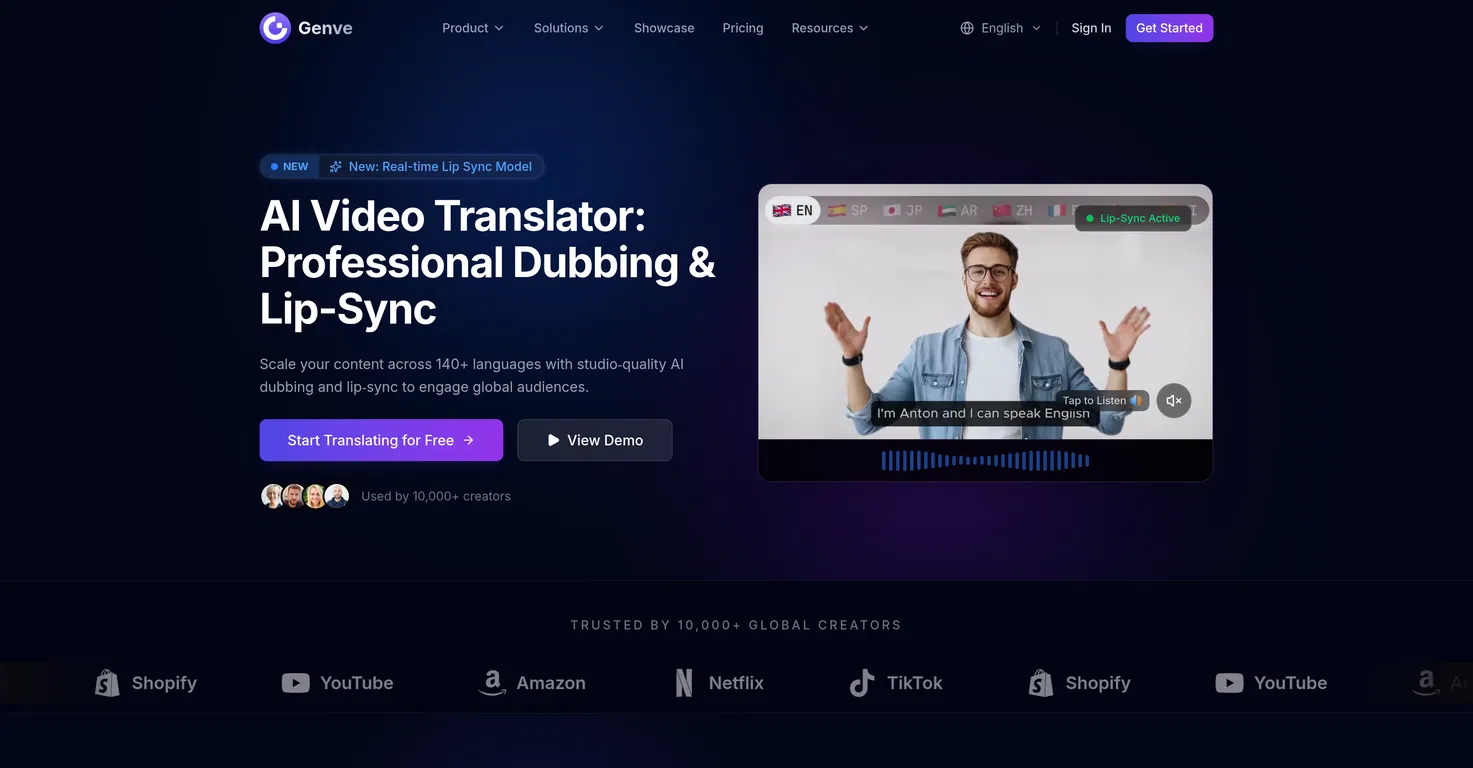Unmute the demo video with speaker icon
The image size is (1473, 768).
point(1174,401)
